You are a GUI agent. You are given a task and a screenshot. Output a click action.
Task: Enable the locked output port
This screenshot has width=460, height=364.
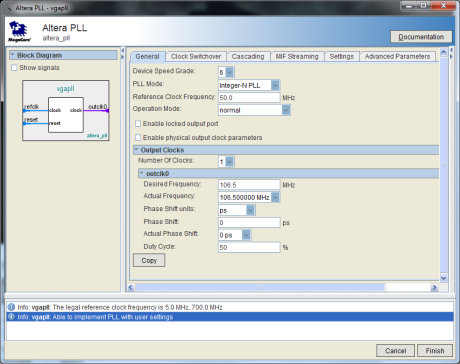[138, 124]
